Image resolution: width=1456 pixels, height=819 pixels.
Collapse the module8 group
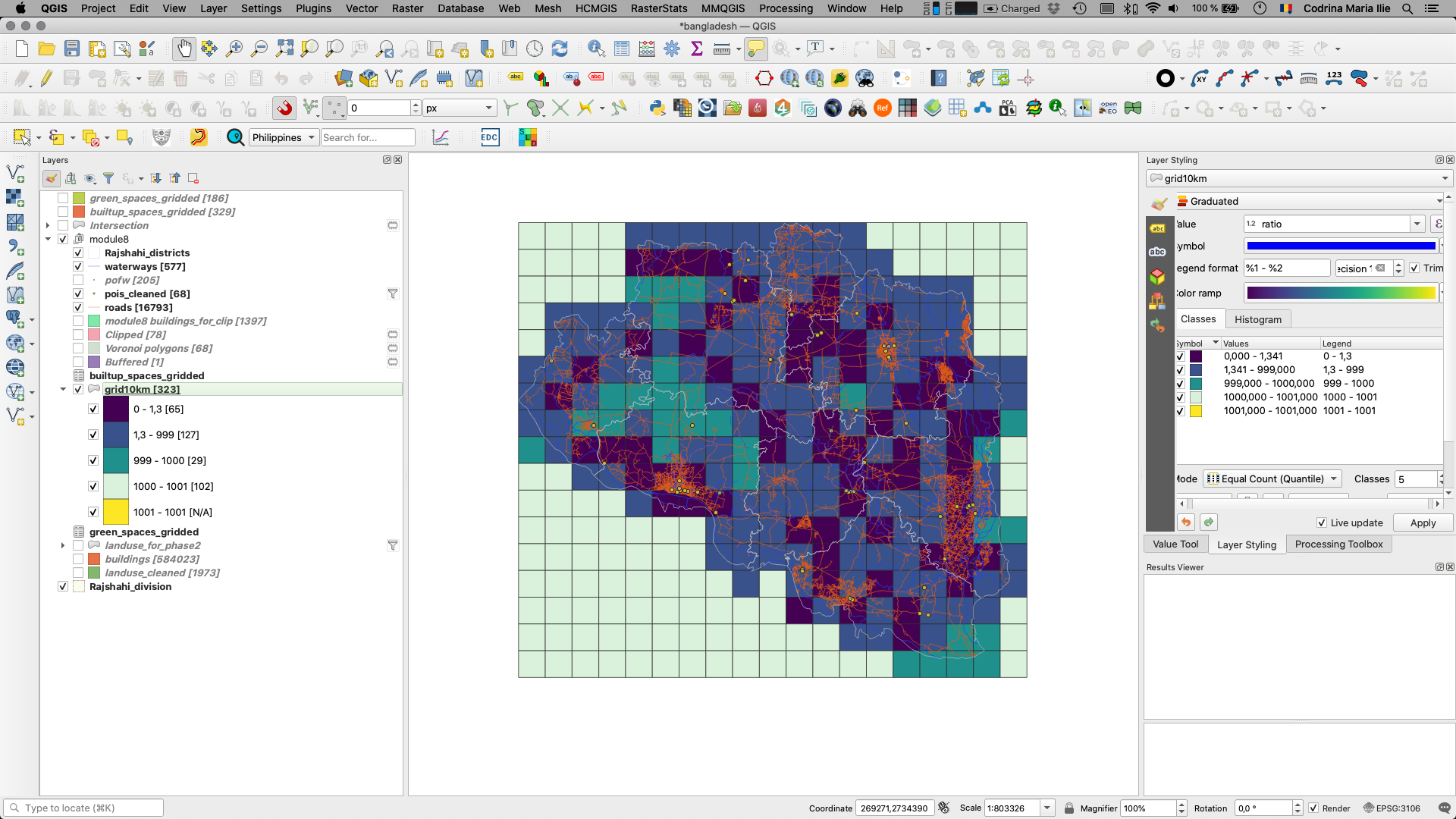(x=48, y=240)
